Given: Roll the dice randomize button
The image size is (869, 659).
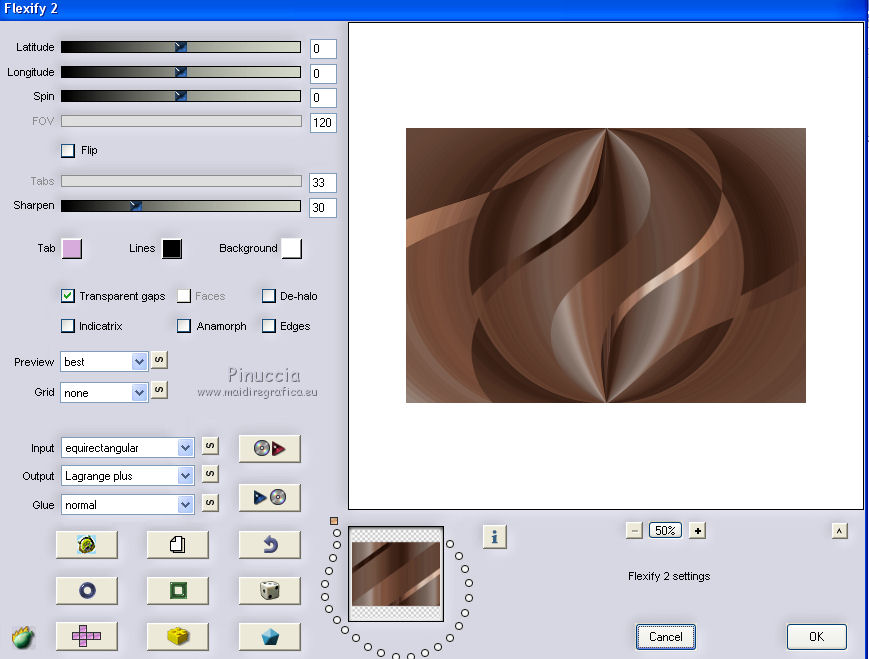Looking at the screenshot, I should pyautogui.click(x=269, y=590).
